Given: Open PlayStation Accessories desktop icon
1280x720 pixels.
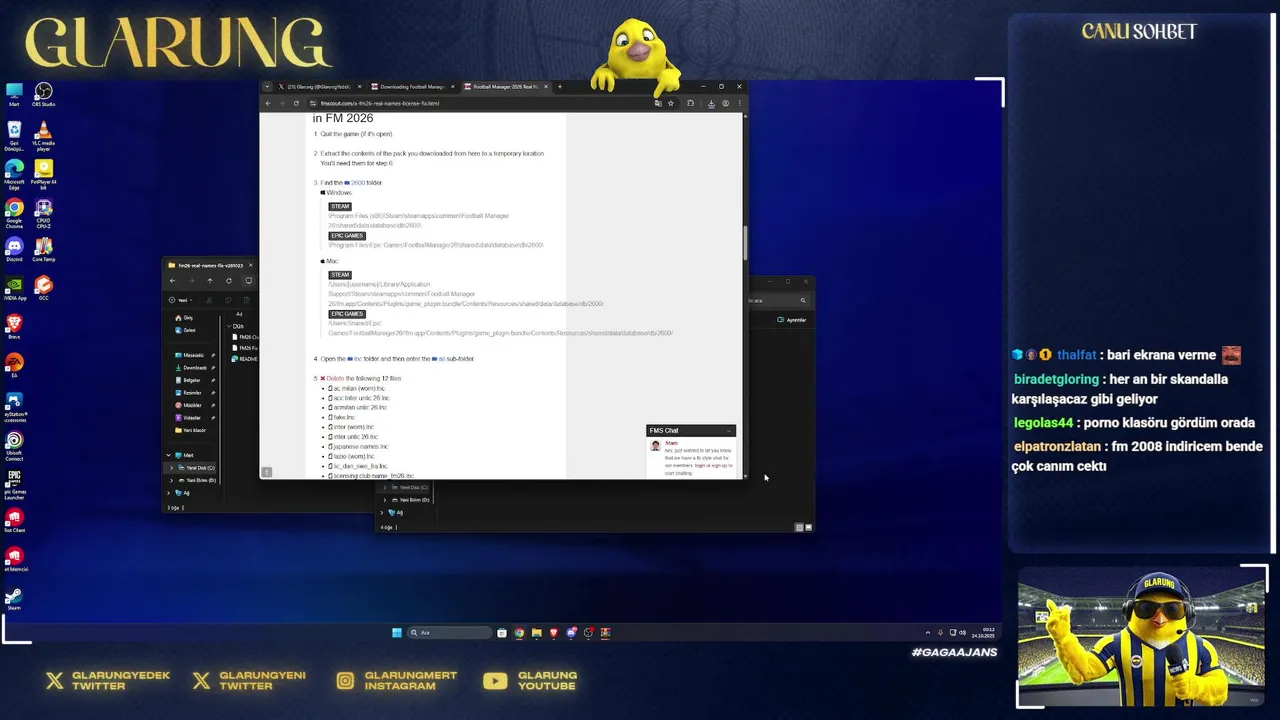Looking at the screenshot, I should click(14, 406).
